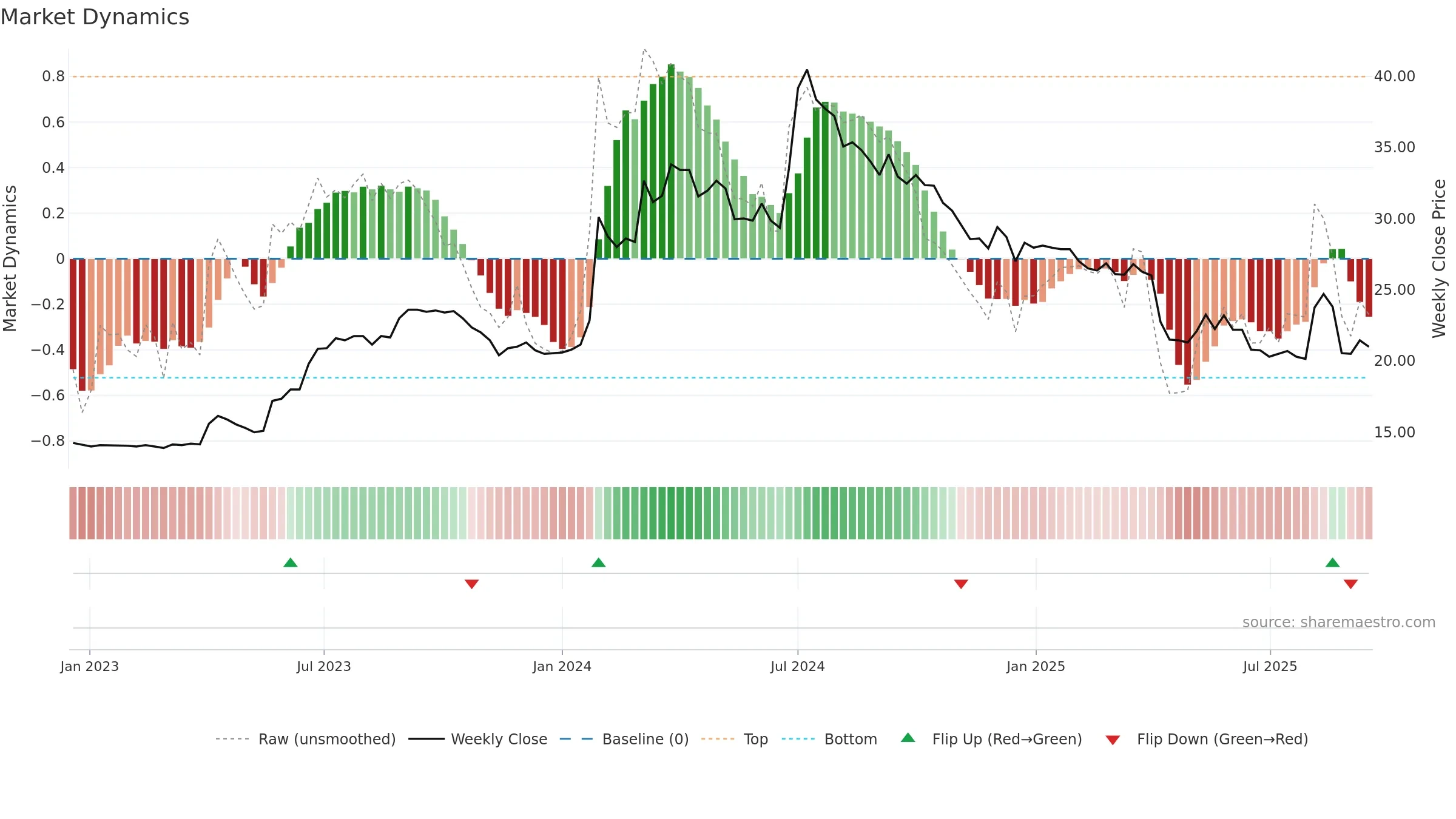
Task: Click the first dark red heat strip segment
Action: coord(73,513)
